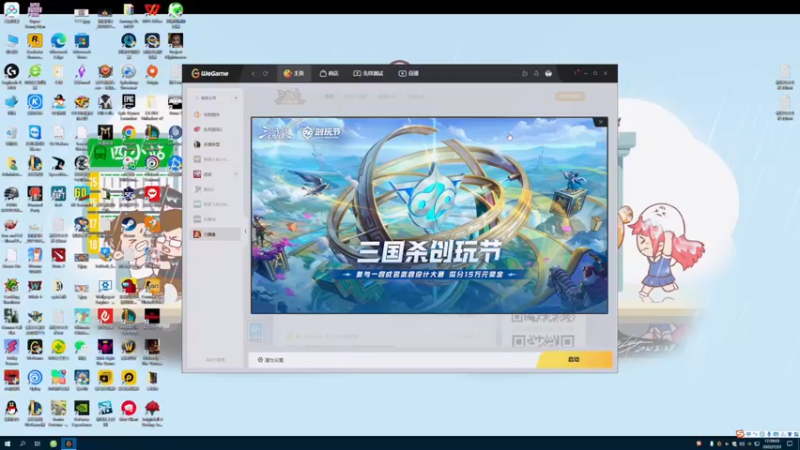The width and height of the screenshot is (800, 450).
Task: Select 三国杀 in the WeGame sidebar
Action: pos(215,234)
